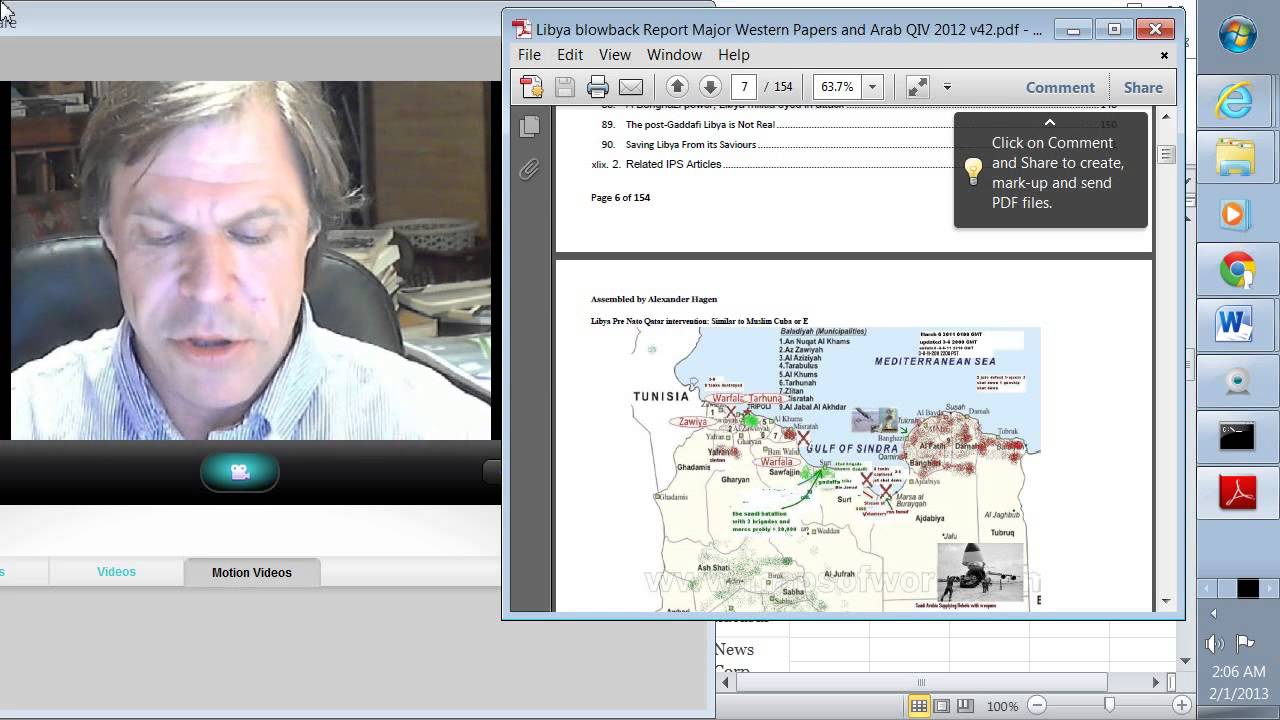The image size is (1280, 720).
Task: Click the Email envelope toolbar icon
Action: click(631, 87)
